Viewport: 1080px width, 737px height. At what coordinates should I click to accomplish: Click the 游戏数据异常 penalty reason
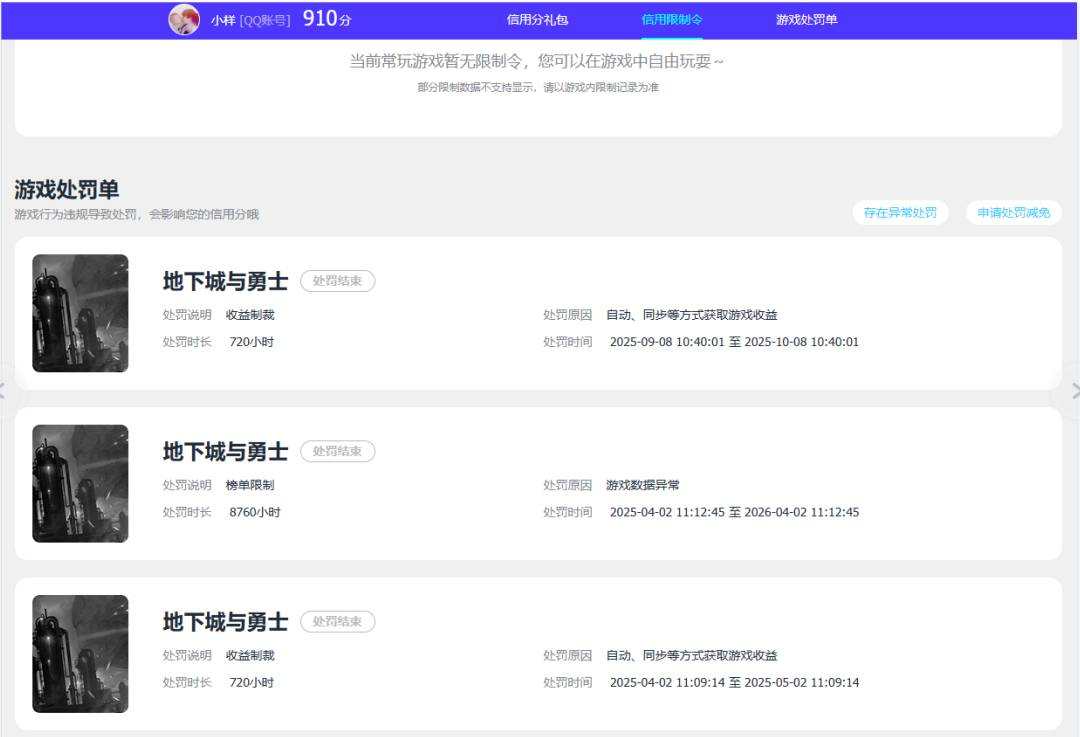click(643, 485)
